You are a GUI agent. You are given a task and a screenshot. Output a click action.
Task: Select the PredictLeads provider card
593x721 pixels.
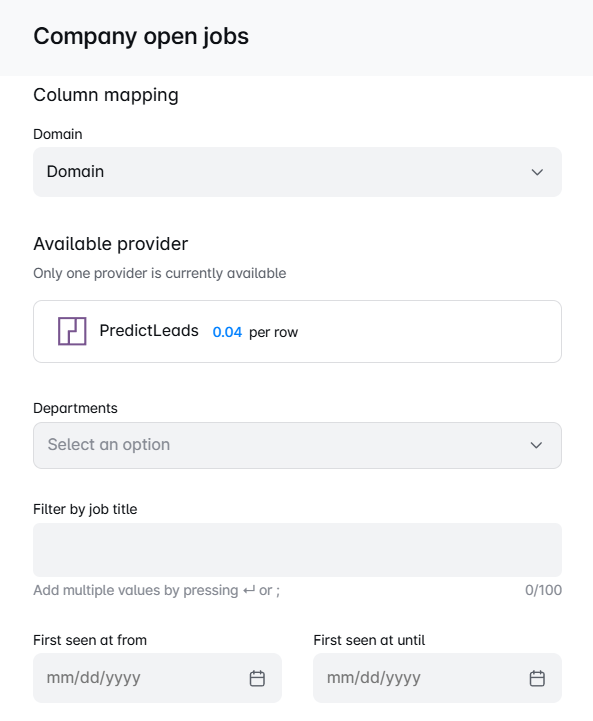pos(297,332)
